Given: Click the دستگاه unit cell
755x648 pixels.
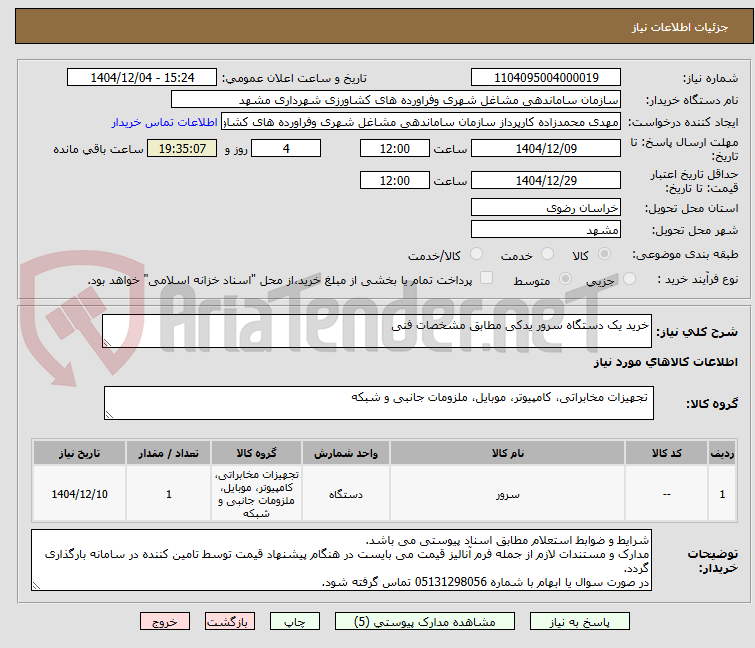Looking at the screenshot, I should [x=346, y=494].
